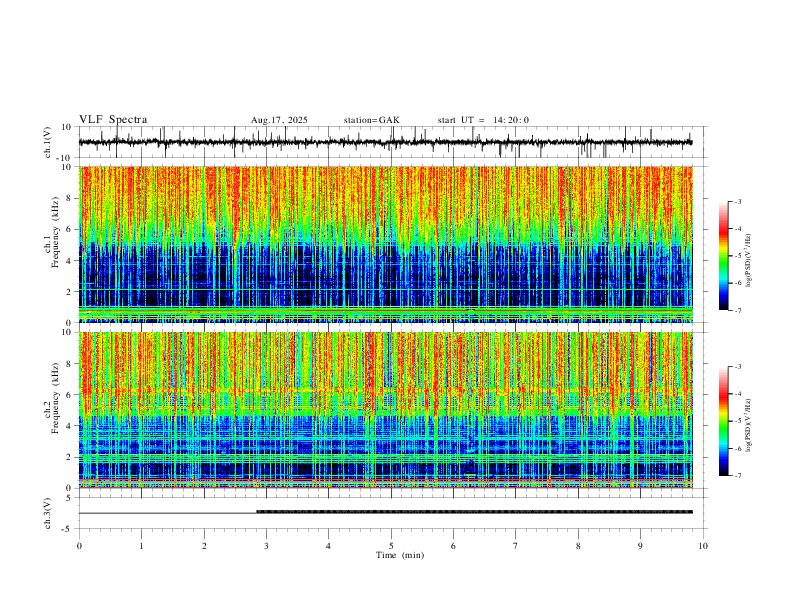Click the "start UT = 14:20:0" text
Image resolution: width=792 pixels, height=612 pixels.
483,120
